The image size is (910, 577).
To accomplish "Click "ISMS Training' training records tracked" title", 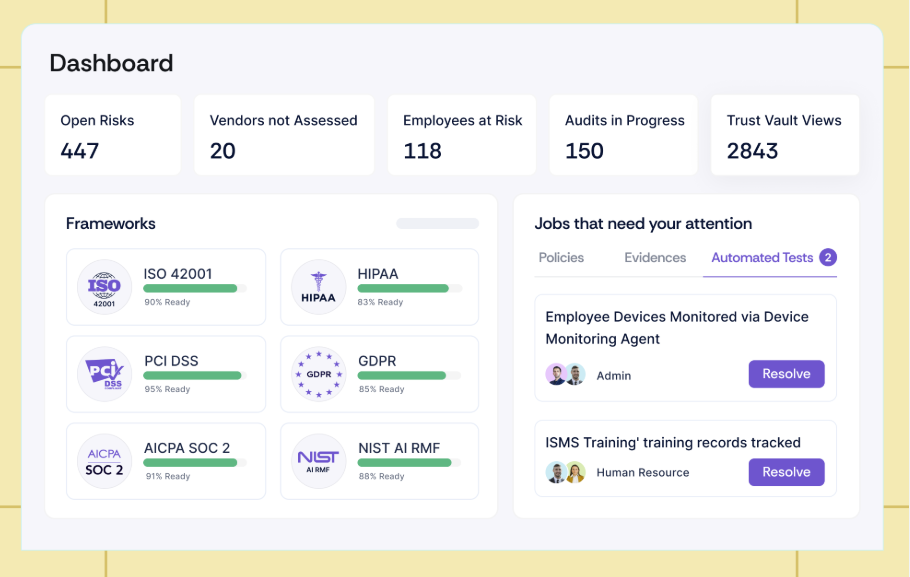I will pos(673,443).
